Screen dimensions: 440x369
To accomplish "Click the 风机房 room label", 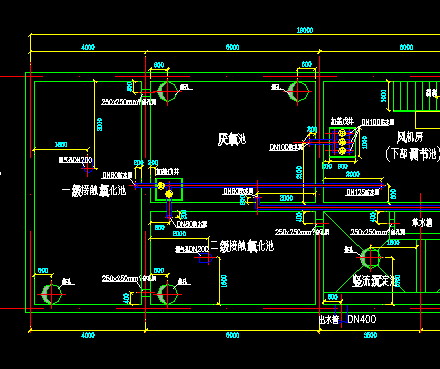I will click(410, 137).
